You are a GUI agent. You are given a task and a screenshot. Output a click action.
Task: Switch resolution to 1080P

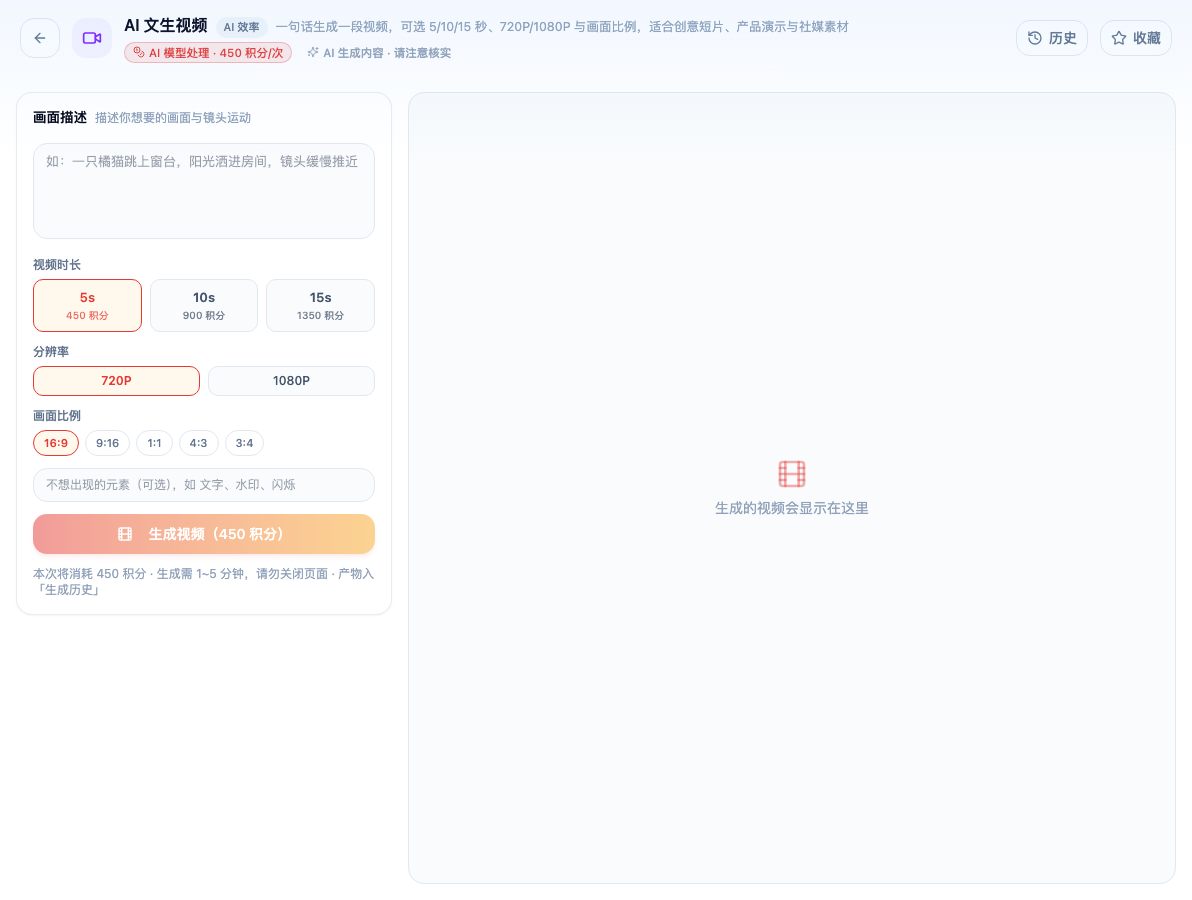click(291, 381)
